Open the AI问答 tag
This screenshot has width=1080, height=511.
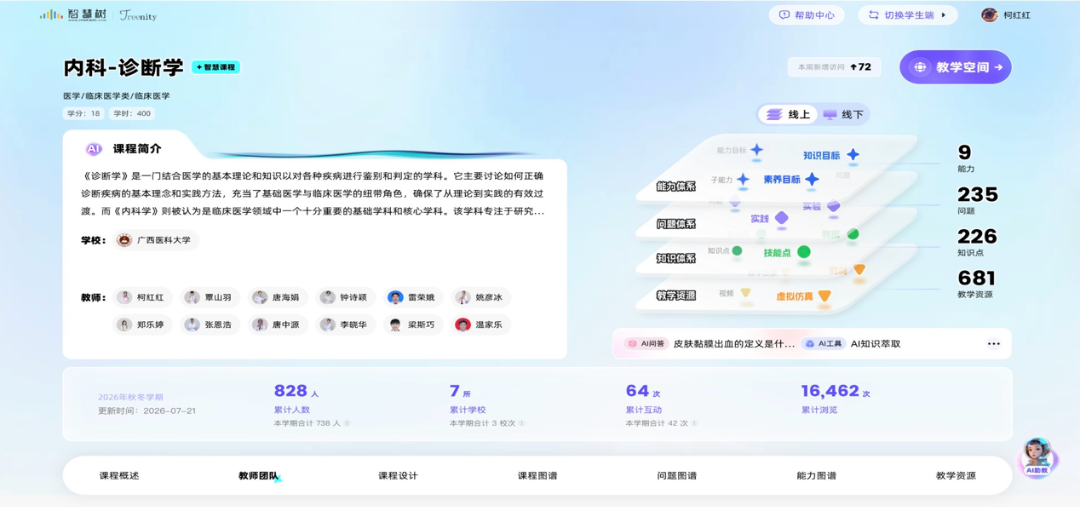coord(645,344)
